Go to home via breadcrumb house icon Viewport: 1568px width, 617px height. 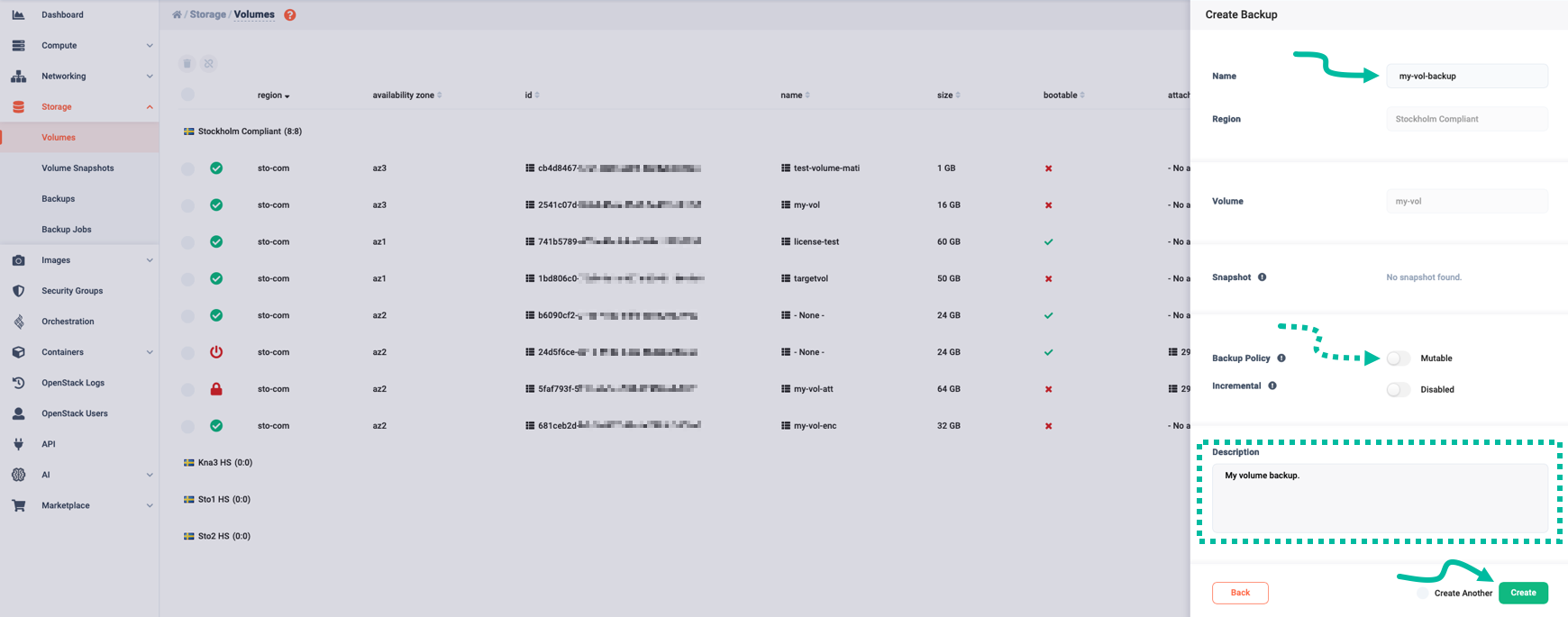tap(177, 14)
